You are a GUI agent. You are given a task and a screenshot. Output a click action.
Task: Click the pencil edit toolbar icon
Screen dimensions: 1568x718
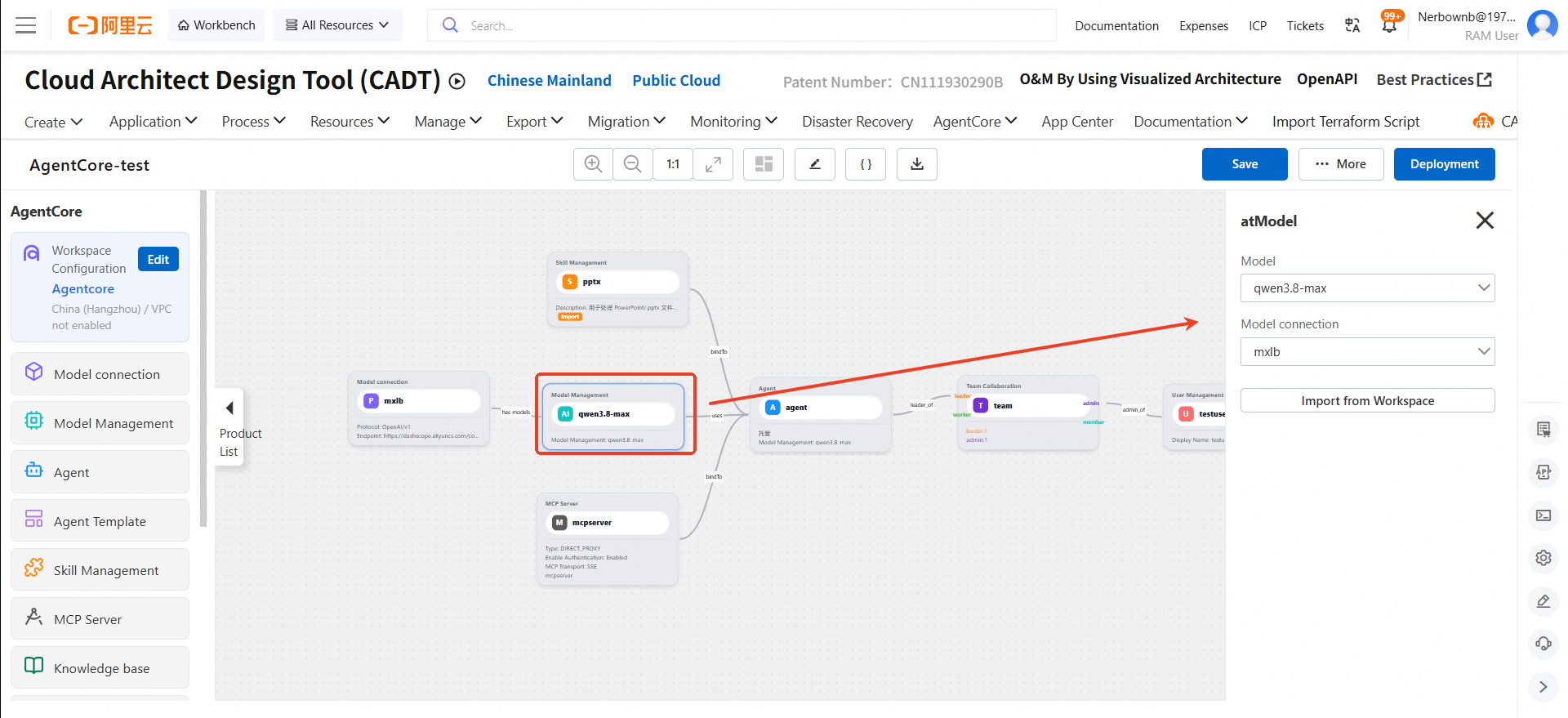[815, 164]
